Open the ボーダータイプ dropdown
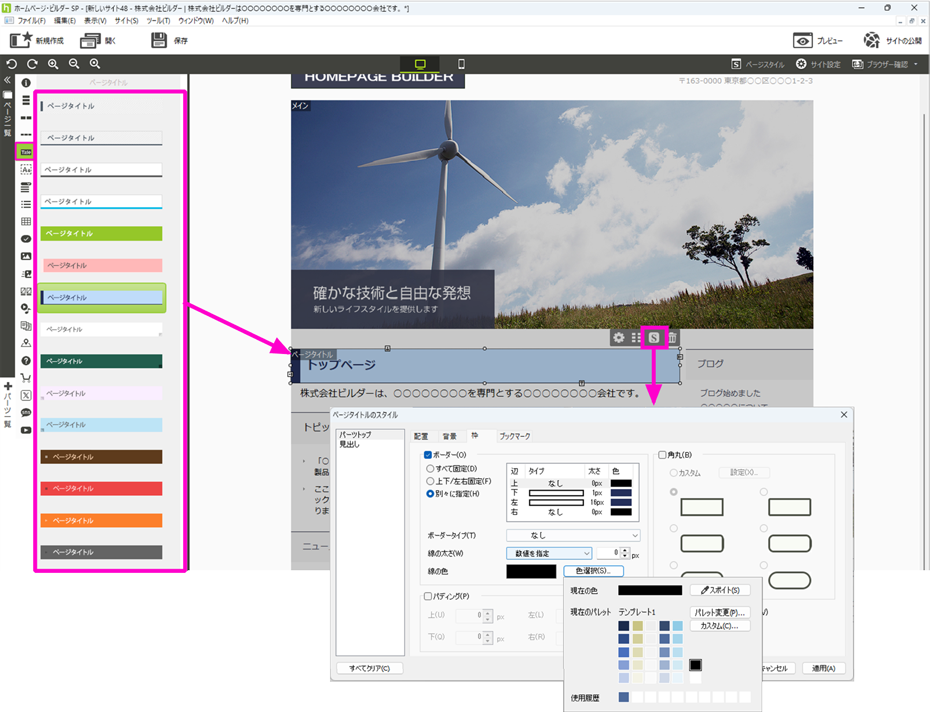The image size is (930, 712). (x=573, y=535)
